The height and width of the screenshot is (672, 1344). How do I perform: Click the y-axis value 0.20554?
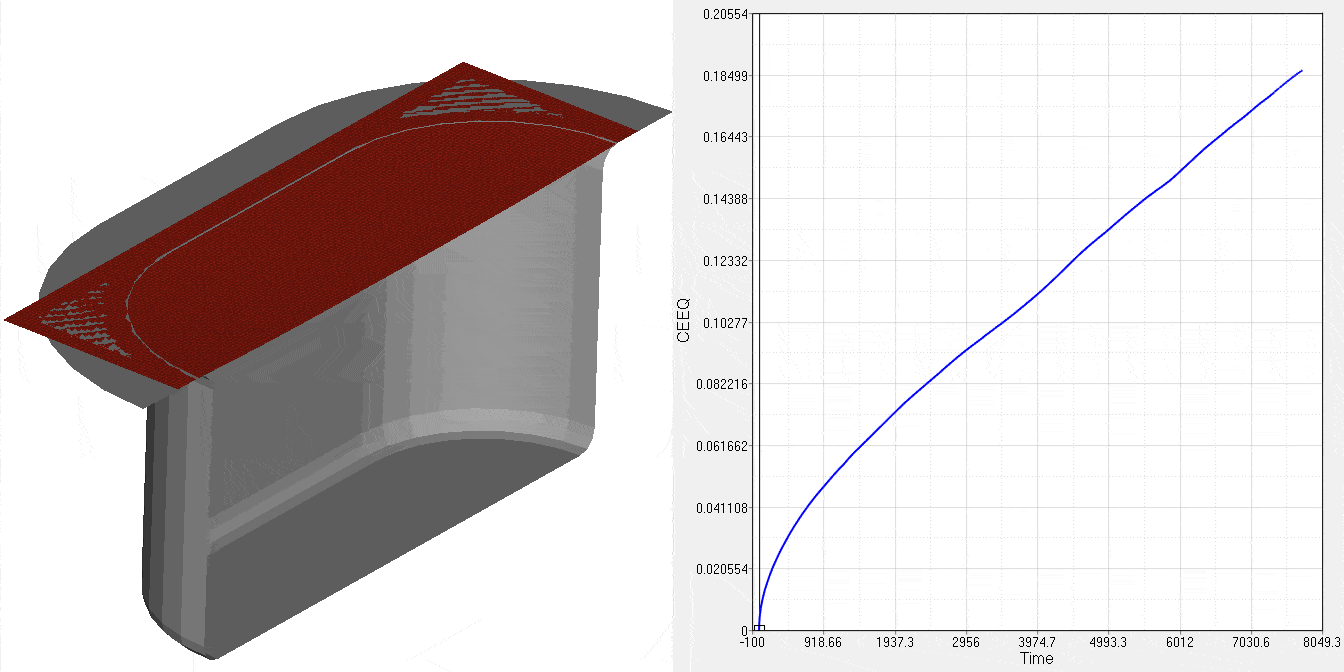725,14
